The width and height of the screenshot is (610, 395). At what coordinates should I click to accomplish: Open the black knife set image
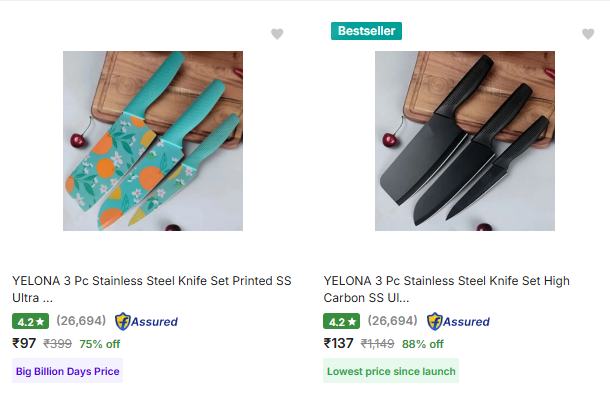[465, 141]
